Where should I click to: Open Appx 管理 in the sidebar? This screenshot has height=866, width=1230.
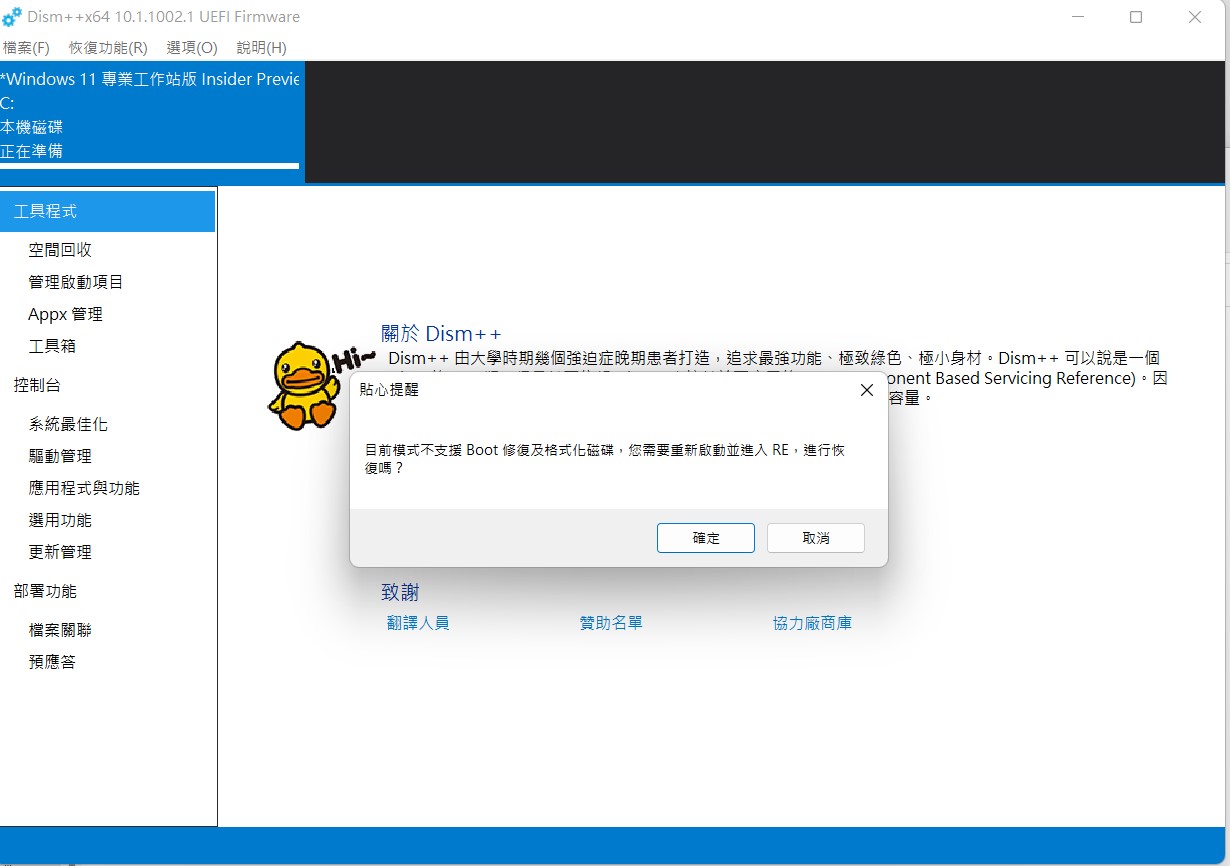[65, 314]
